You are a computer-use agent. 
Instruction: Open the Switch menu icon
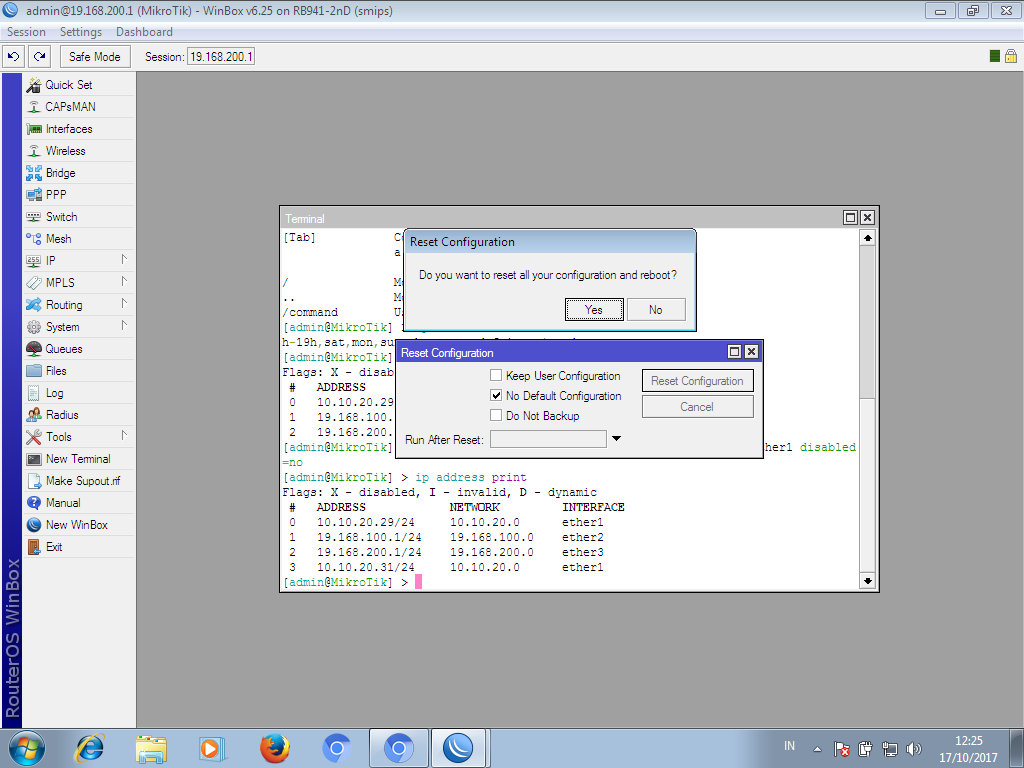[x=33, y=217]
